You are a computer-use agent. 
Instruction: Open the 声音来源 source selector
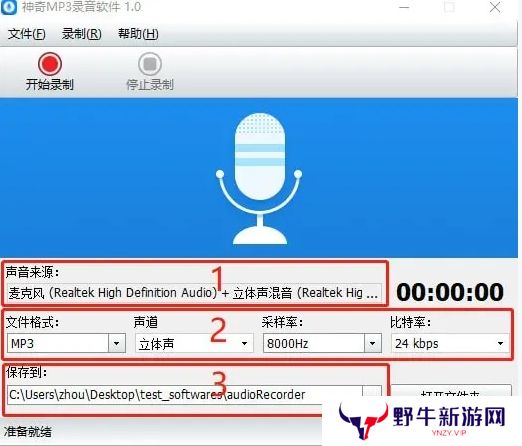tap(194, 293)
